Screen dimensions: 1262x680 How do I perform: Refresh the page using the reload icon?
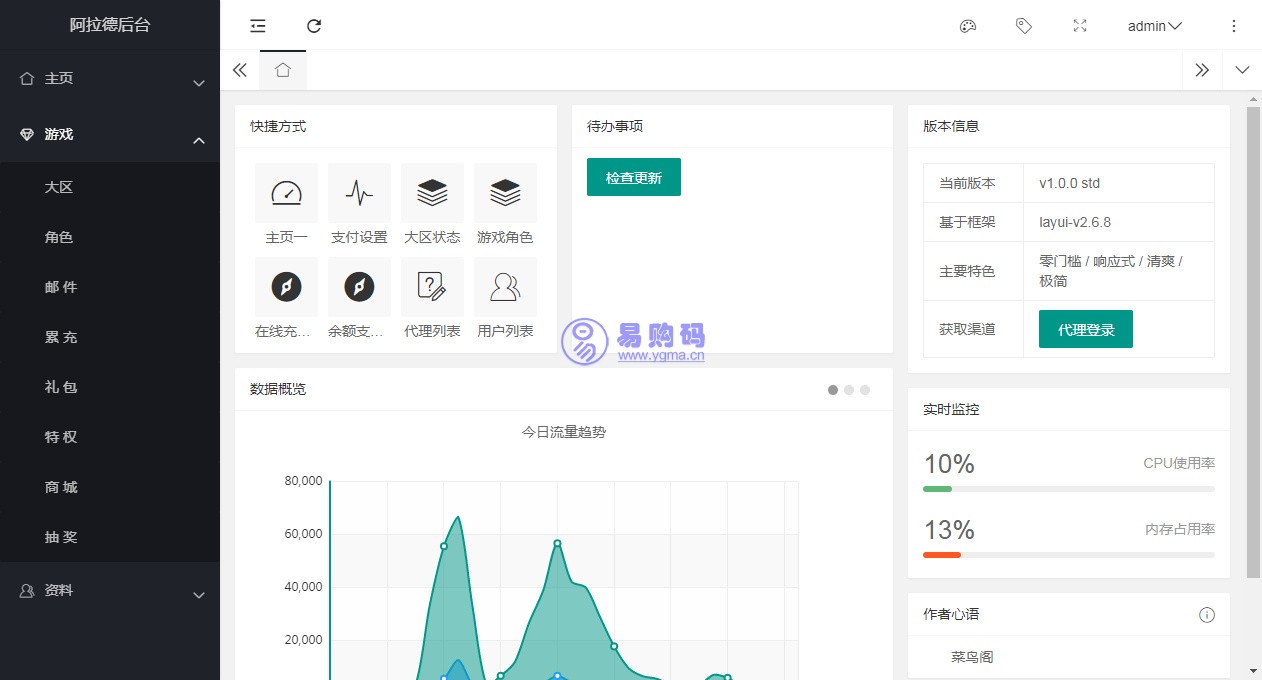[314, 26]
